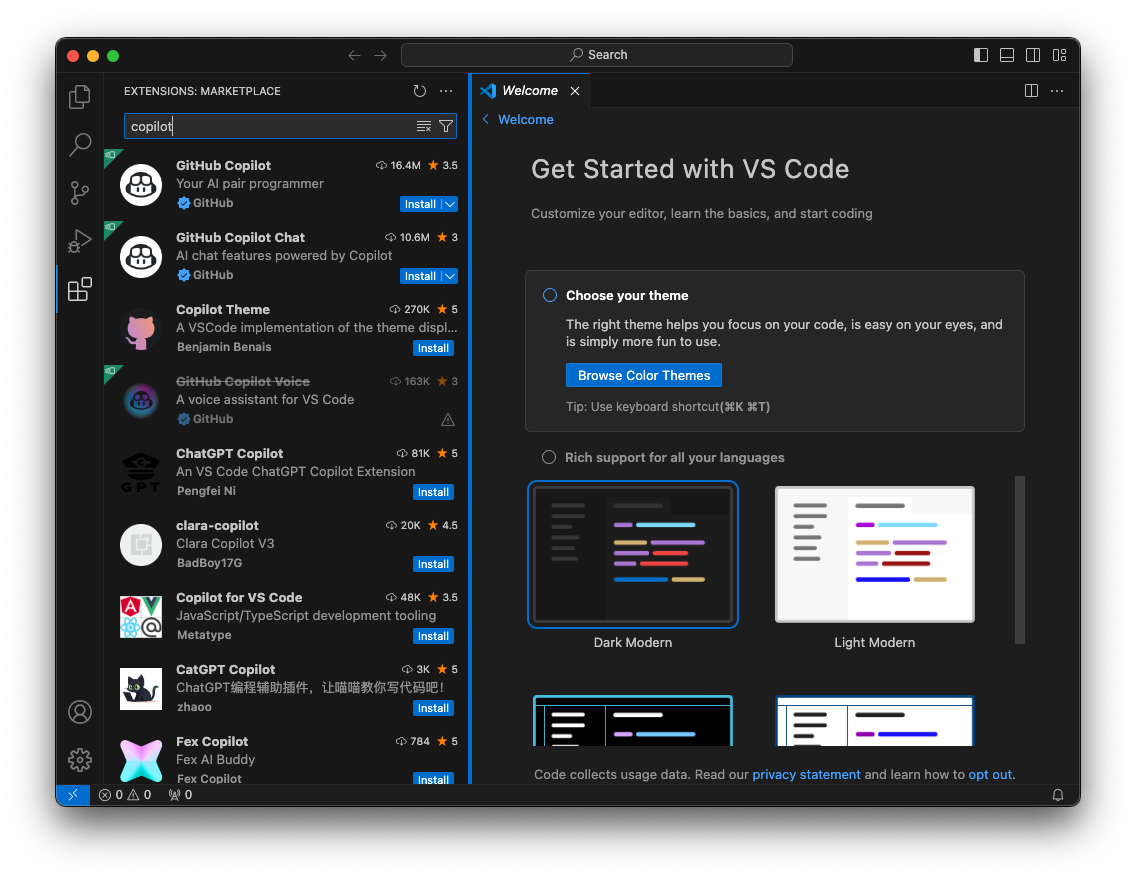Open the clara-copilot extension title
This screenshot has height=880, width=1136.
point(217,525)
